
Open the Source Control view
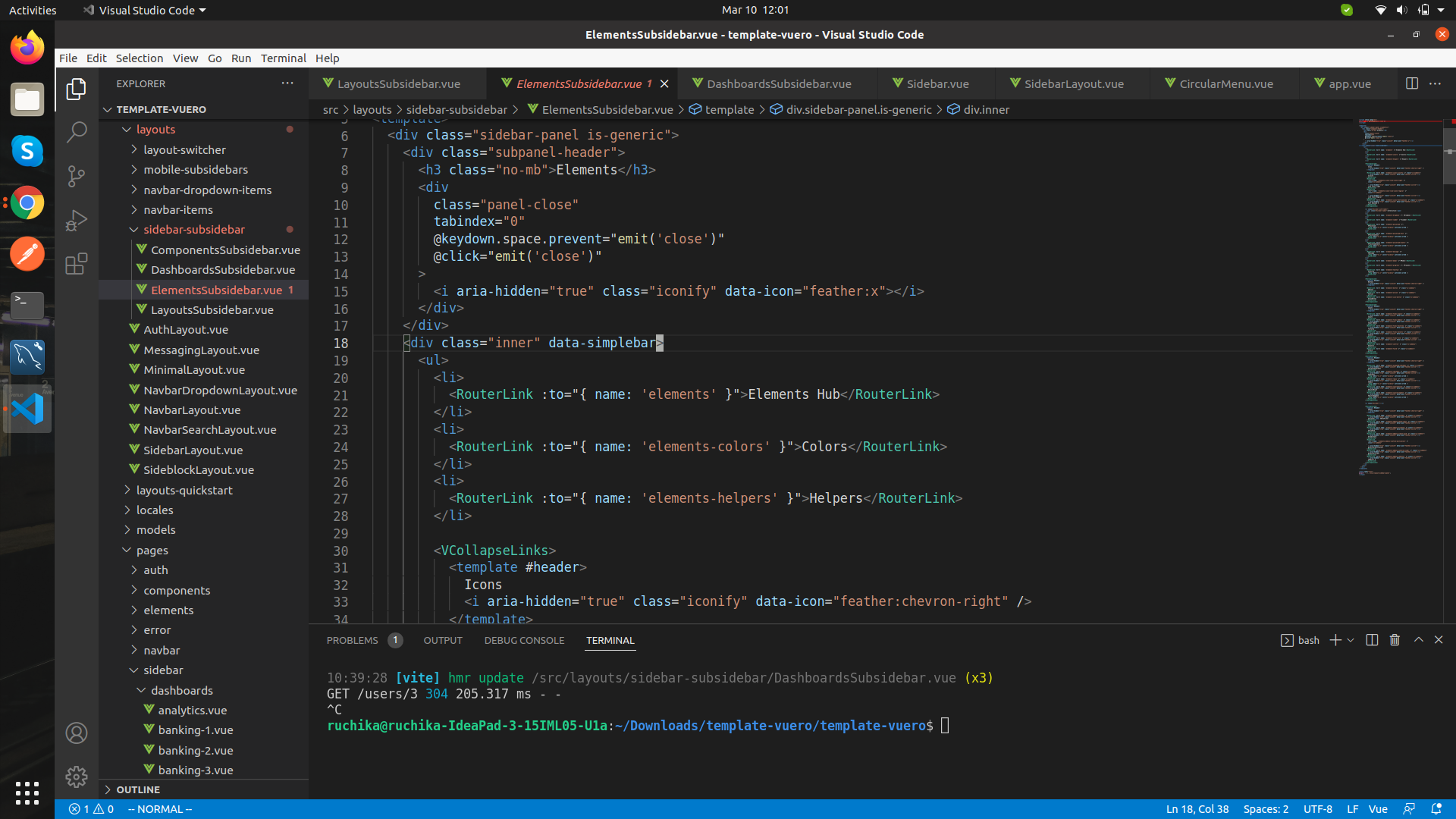(x=77, y=177)
